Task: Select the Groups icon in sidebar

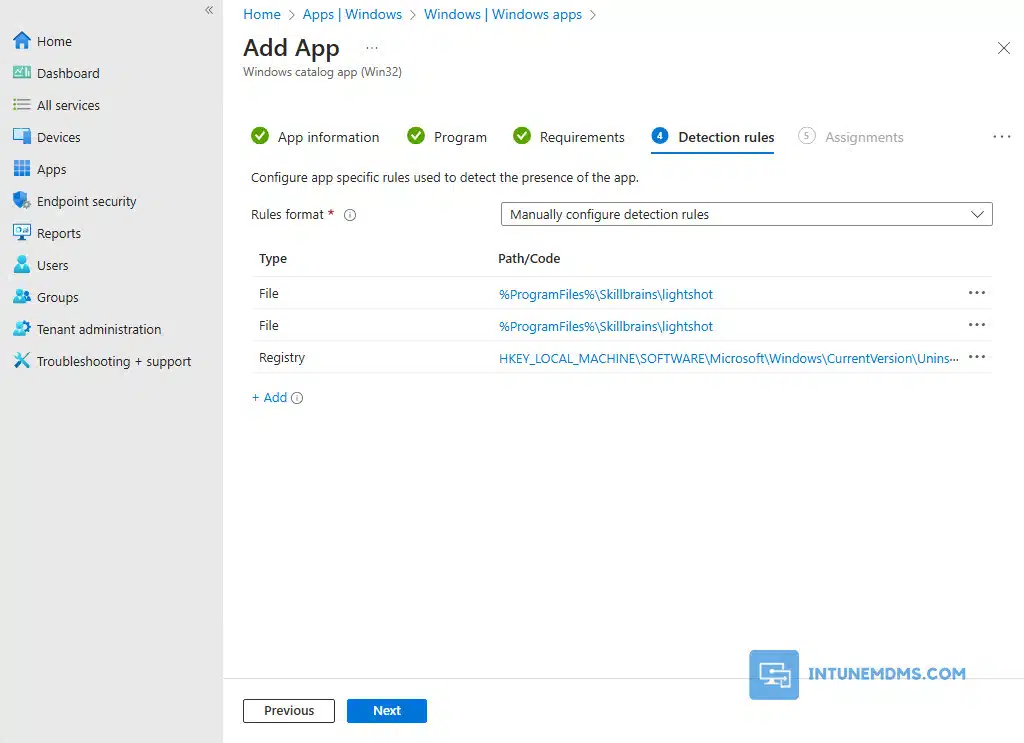Action: pos(21,297)
